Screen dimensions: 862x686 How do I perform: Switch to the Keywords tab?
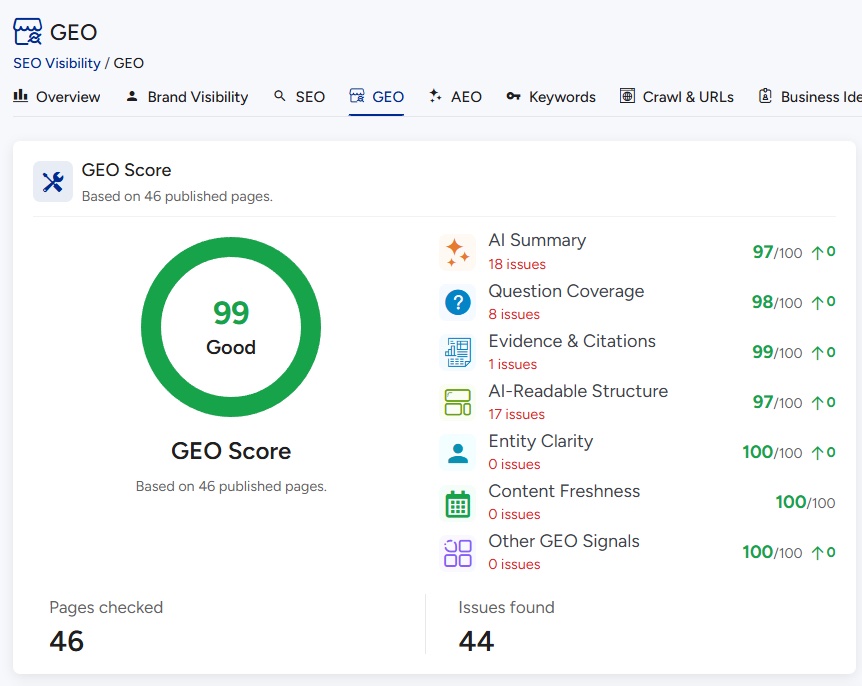551,97
